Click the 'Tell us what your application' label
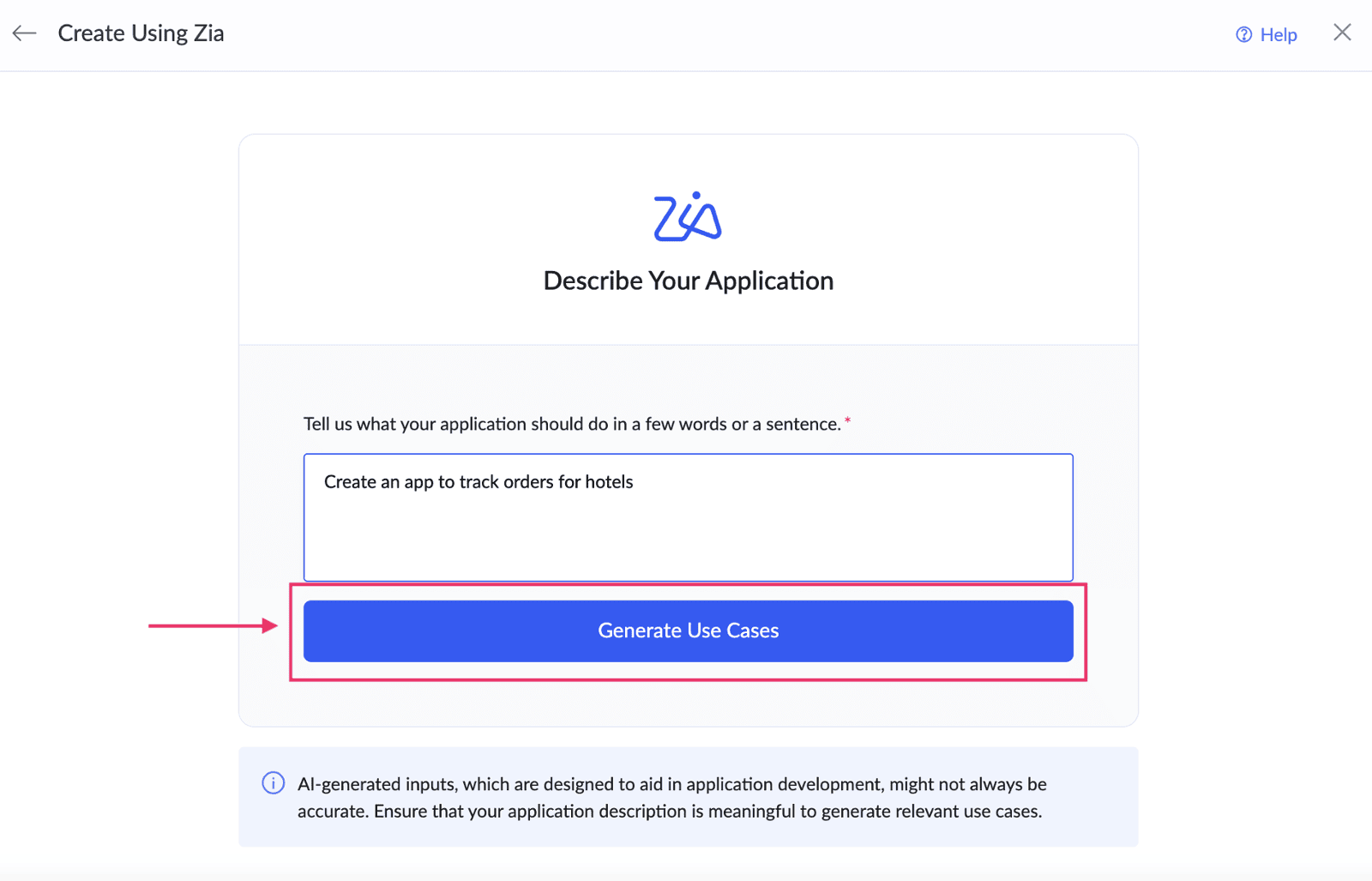Viewport: 1372px width, 881px height. 572,424
